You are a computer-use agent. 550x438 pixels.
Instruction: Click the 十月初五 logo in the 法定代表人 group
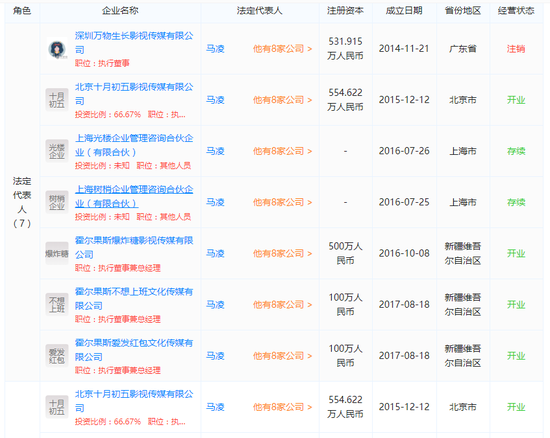coord(57,100)
